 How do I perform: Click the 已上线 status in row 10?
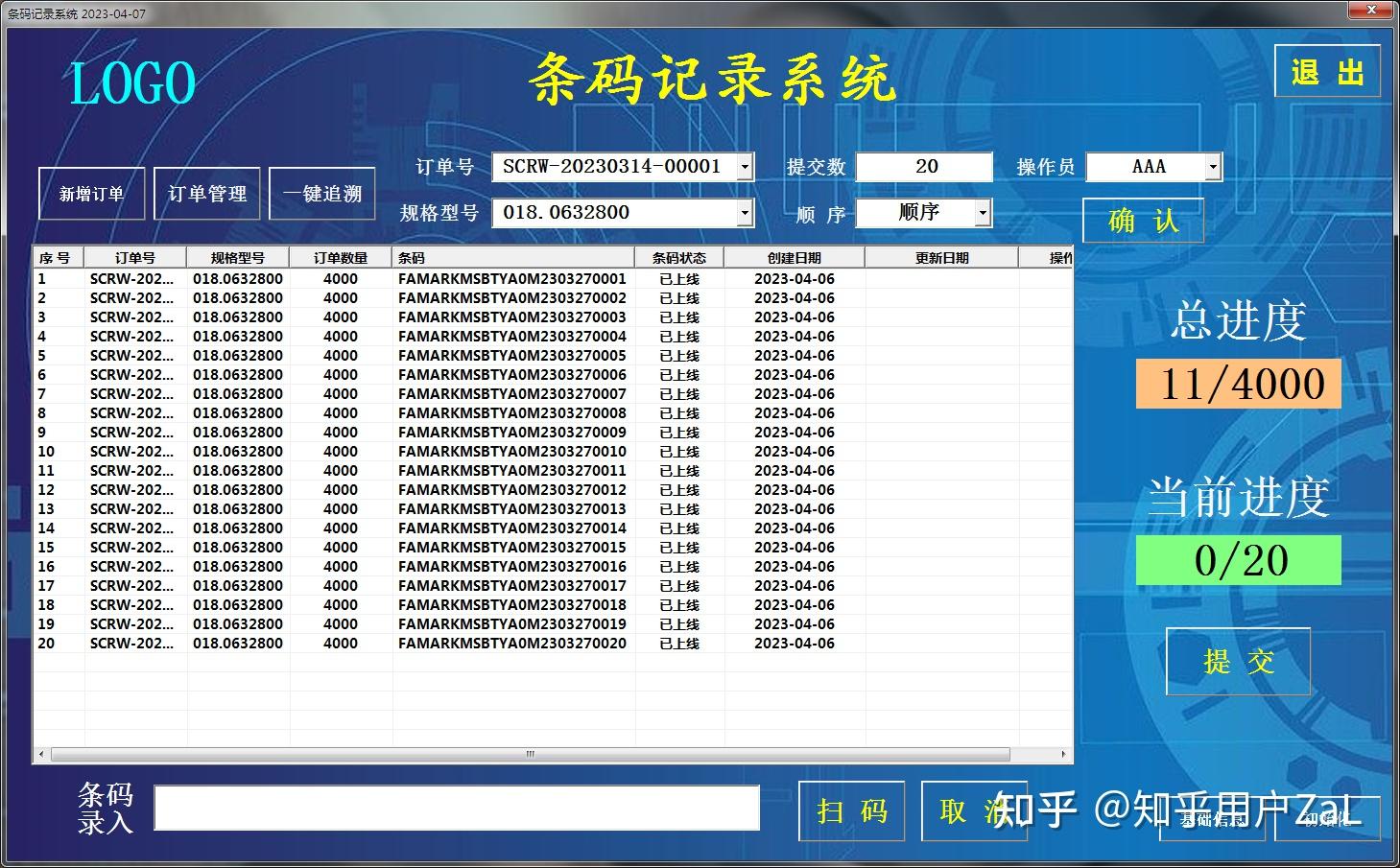click(679, 452)
